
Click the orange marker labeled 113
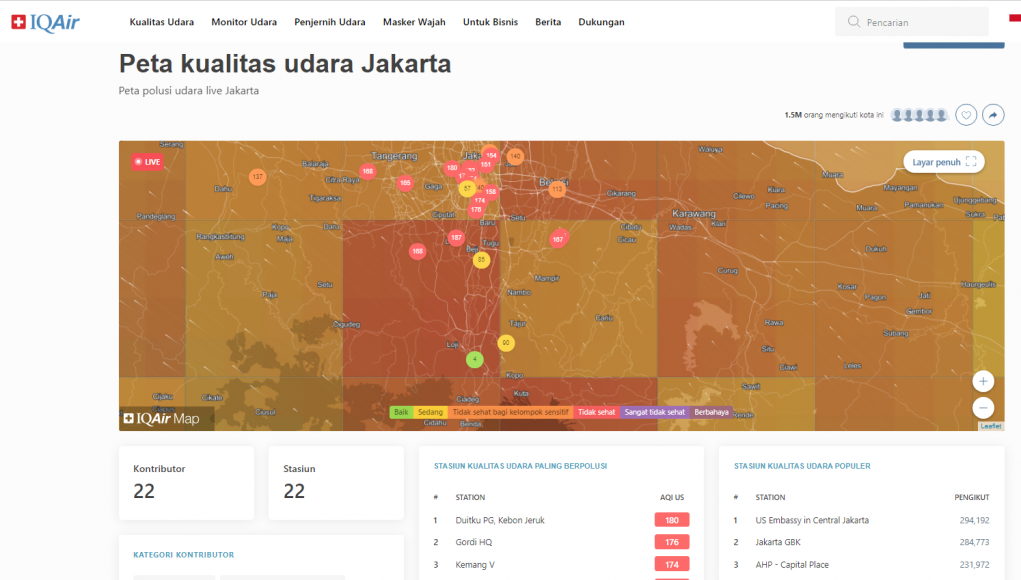pyautogui.click(x=557, y=189)
